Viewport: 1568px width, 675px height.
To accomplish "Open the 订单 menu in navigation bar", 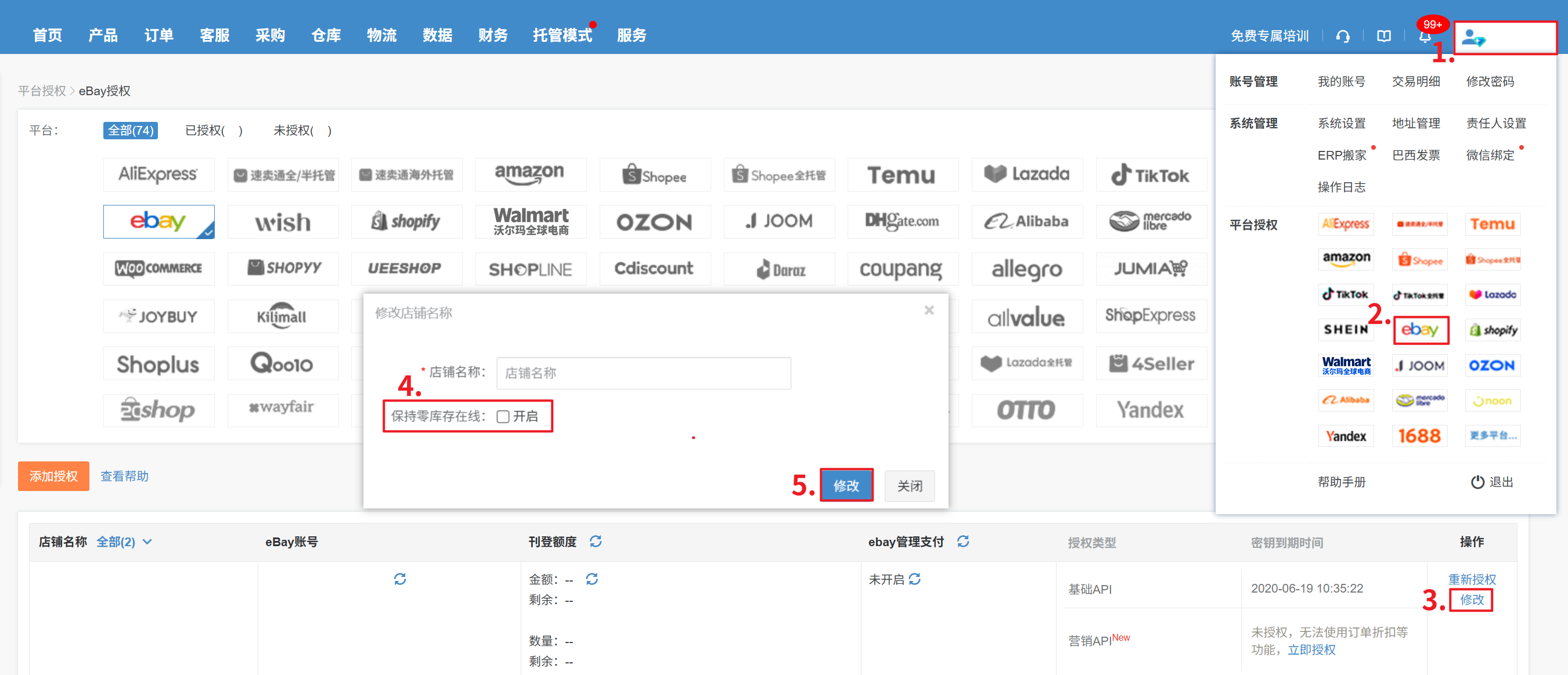I will 159,35.
